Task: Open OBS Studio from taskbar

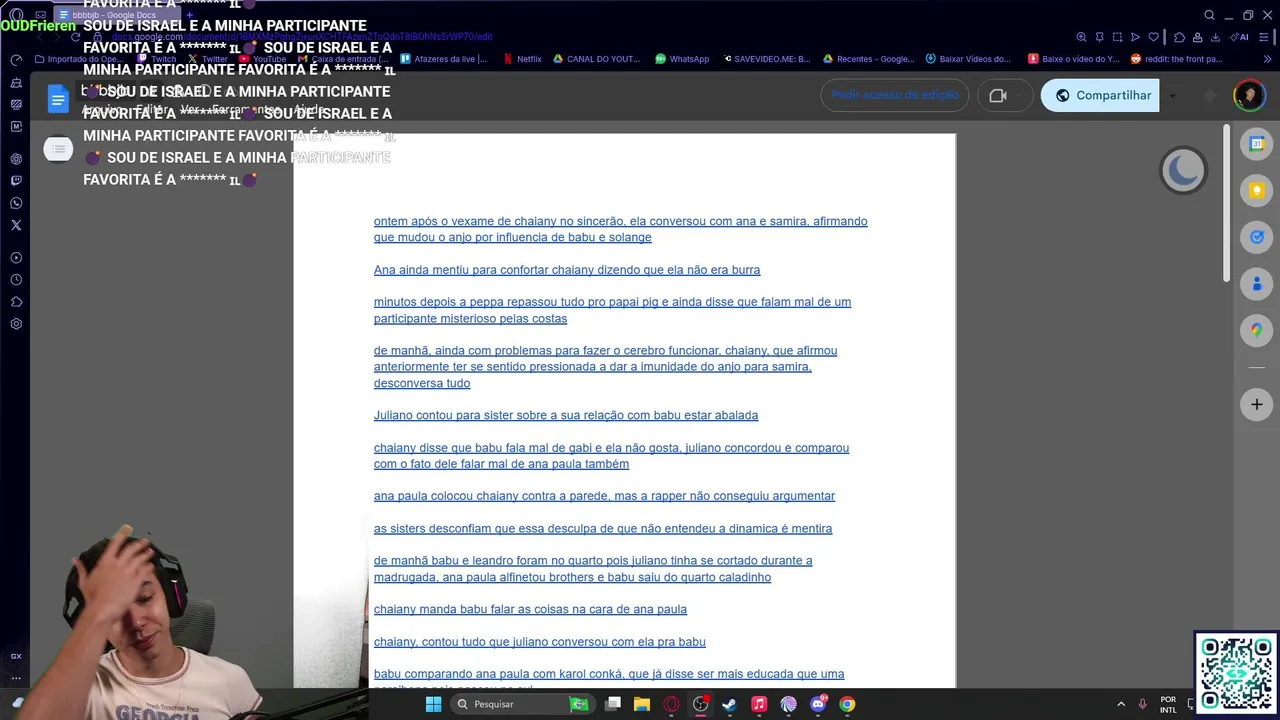Action: 700,704
